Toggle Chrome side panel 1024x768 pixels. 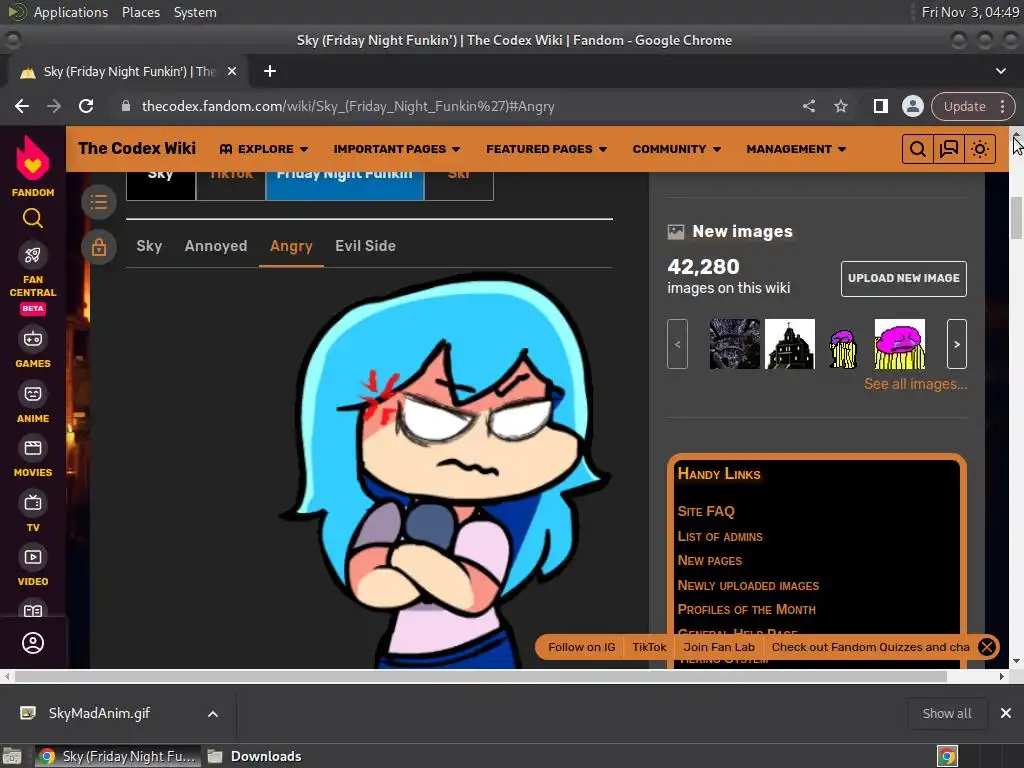pyautogui.click(x=880, y=106)
